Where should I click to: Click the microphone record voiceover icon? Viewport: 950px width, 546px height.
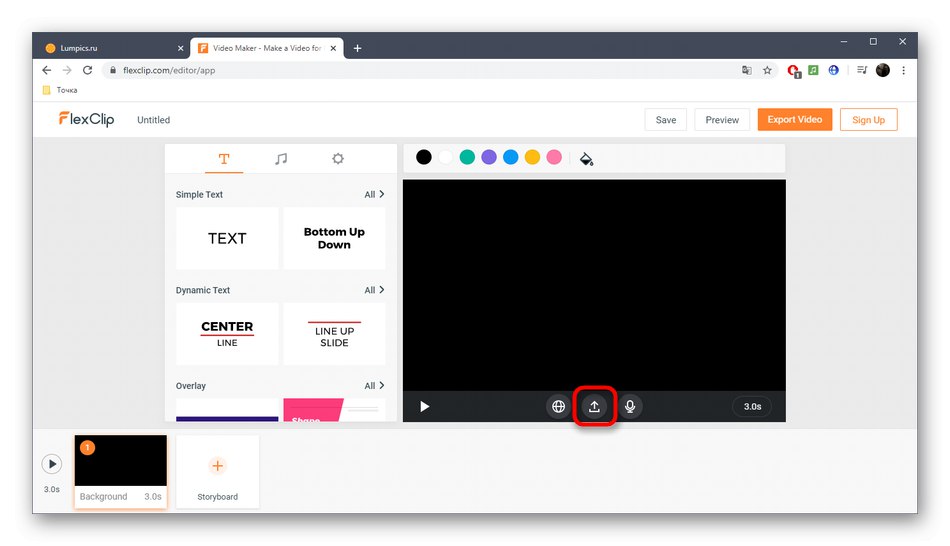pos(630,407)
